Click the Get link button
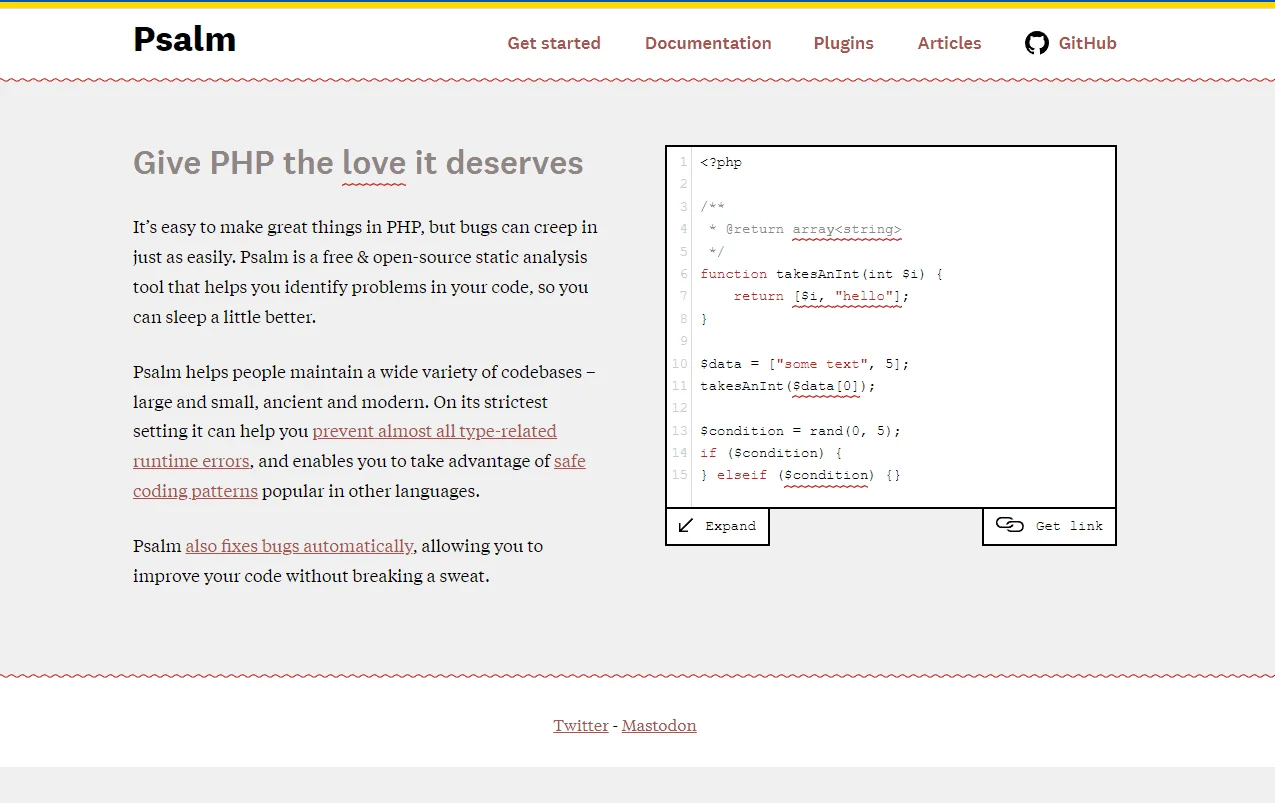This screenshot has height=803, width=1275. (x=1048, y=525)
